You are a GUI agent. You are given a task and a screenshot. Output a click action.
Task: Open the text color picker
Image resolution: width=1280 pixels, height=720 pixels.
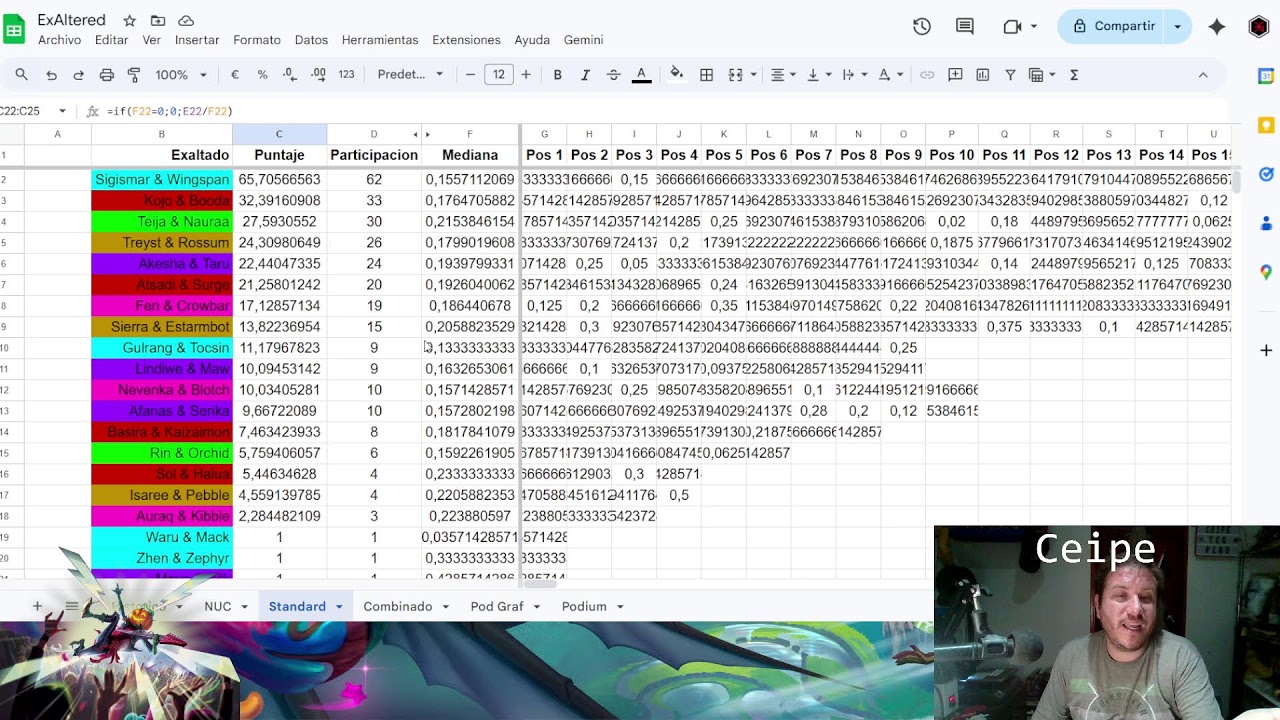642,75
